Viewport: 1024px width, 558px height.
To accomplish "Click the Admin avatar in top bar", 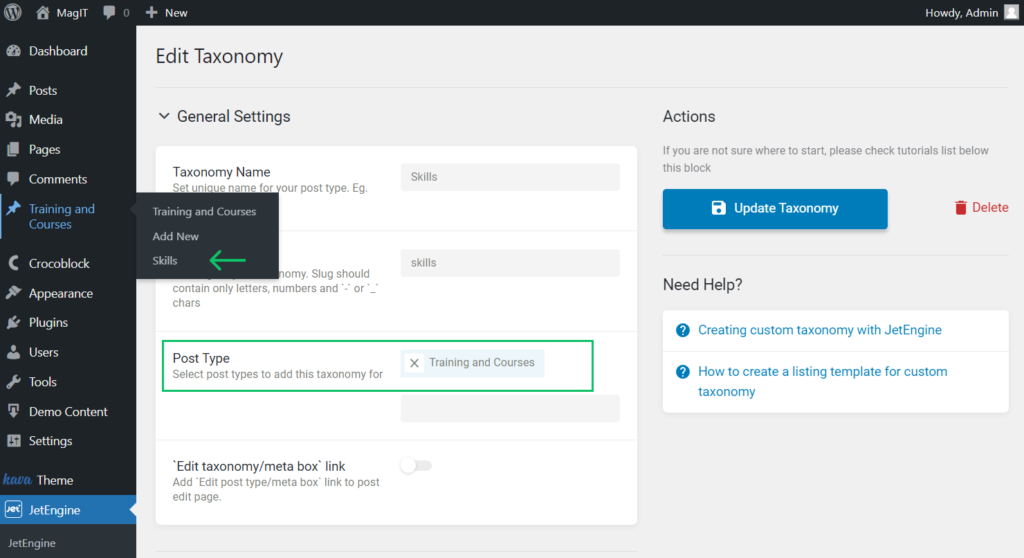I will click(1011, 12).
